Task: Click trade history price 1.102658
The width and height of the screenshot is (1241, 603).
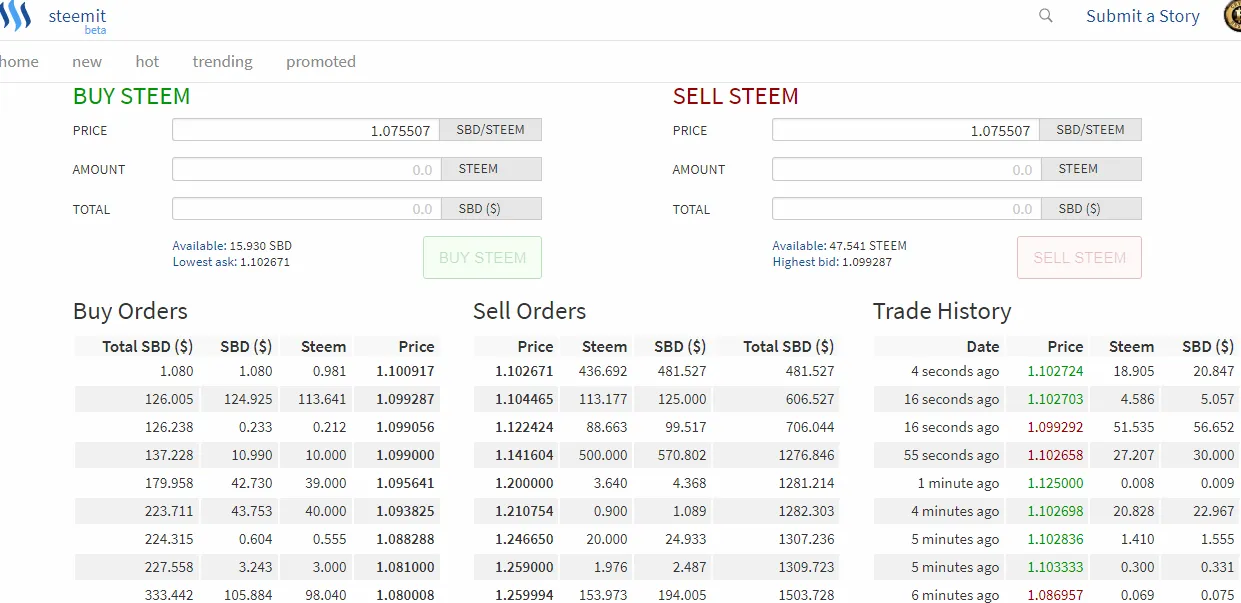Action: coord(1056,455)
